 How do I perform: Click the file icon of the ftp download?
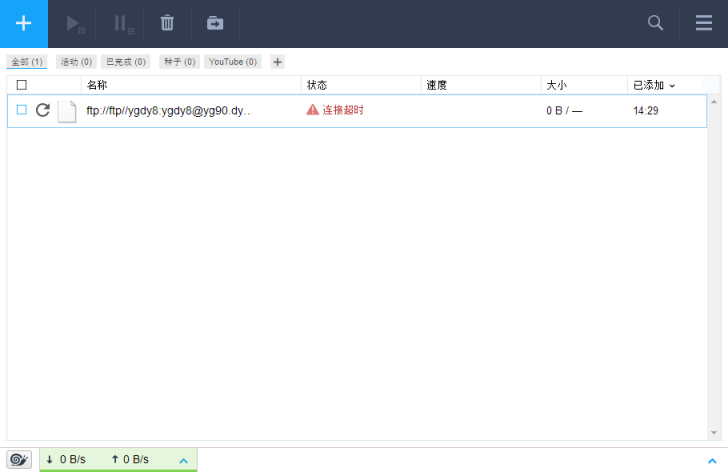[67, 111]
